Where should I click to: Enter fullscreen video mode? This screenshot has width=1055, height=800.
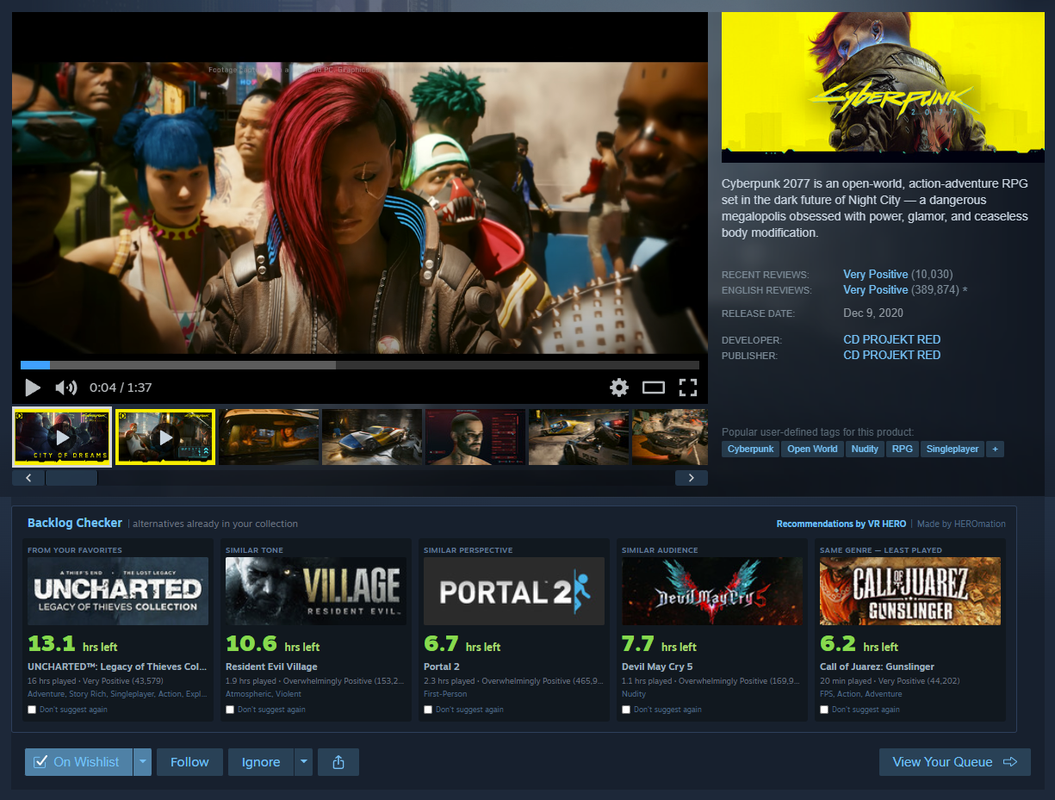pos(688,388)
